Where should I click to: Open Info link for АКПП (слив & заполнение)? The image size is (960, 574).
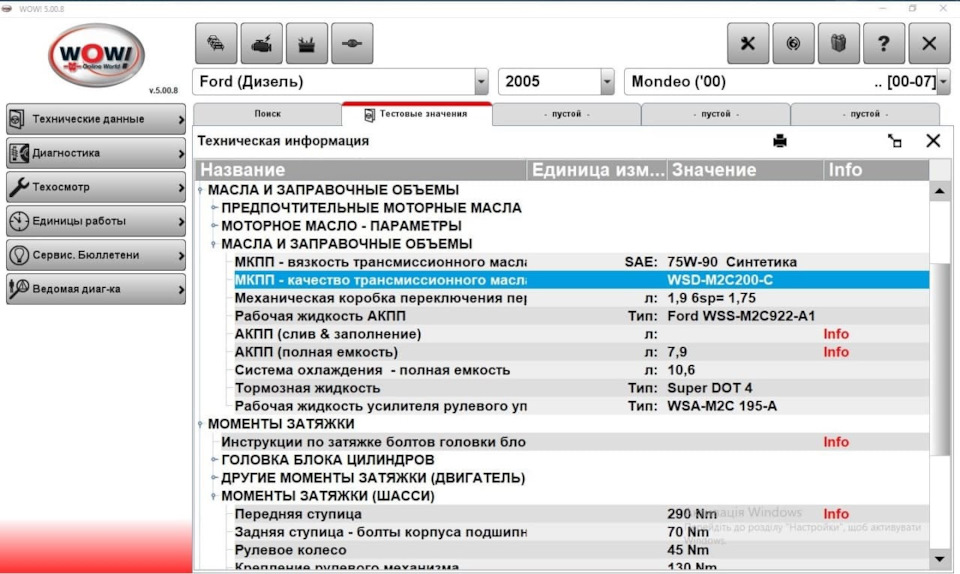[x=836, y=334]
